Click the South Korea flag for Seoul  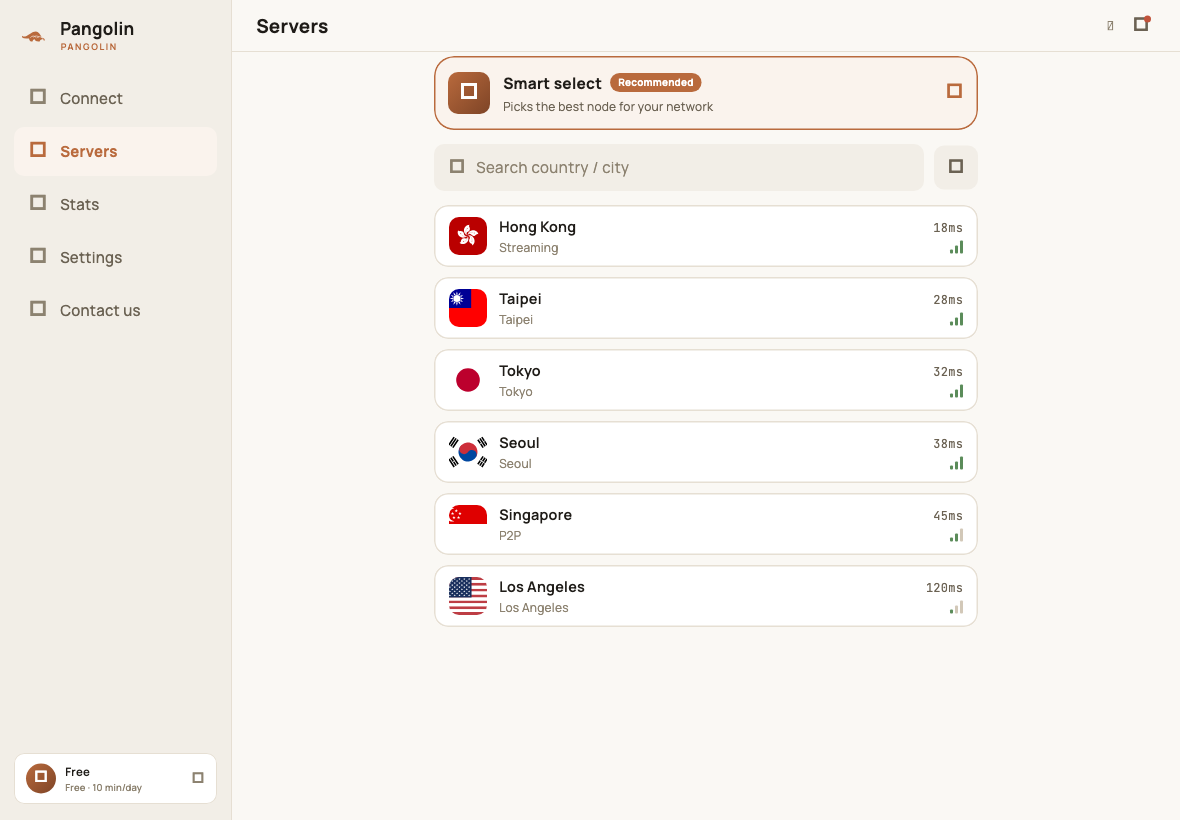click(x=468, y=452)
